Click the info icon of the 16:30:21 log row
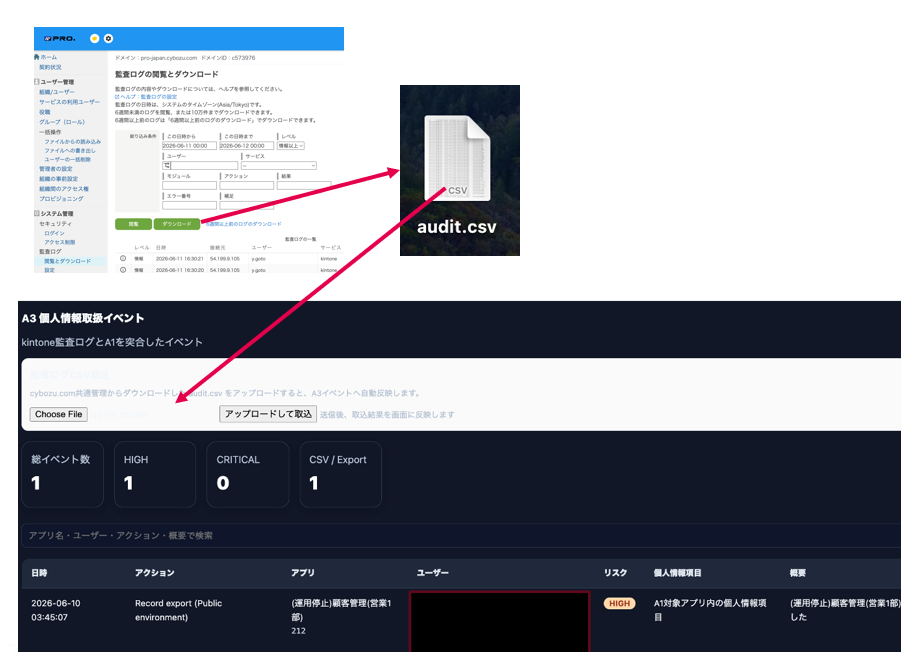This screenshot has height=652, width=901. pos(123,259)
